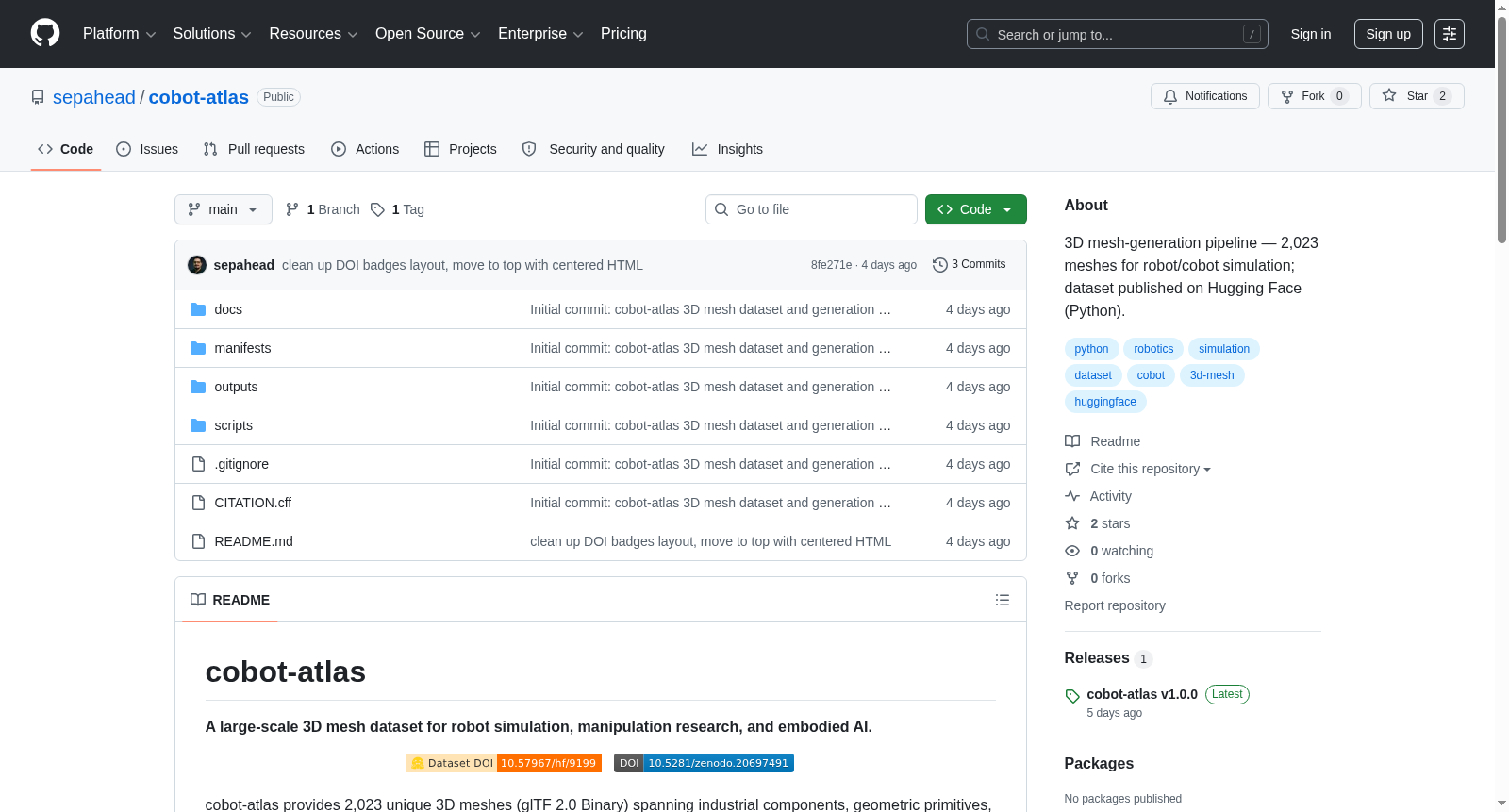Open the green Code dropdown button

pos(976,209)
